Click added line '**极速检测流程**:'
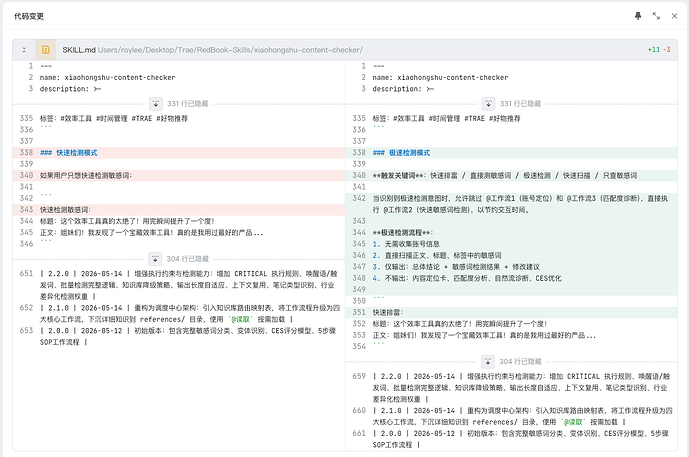Image resolution: width=689 pixels, height=457 pixels. coord(403,233)
